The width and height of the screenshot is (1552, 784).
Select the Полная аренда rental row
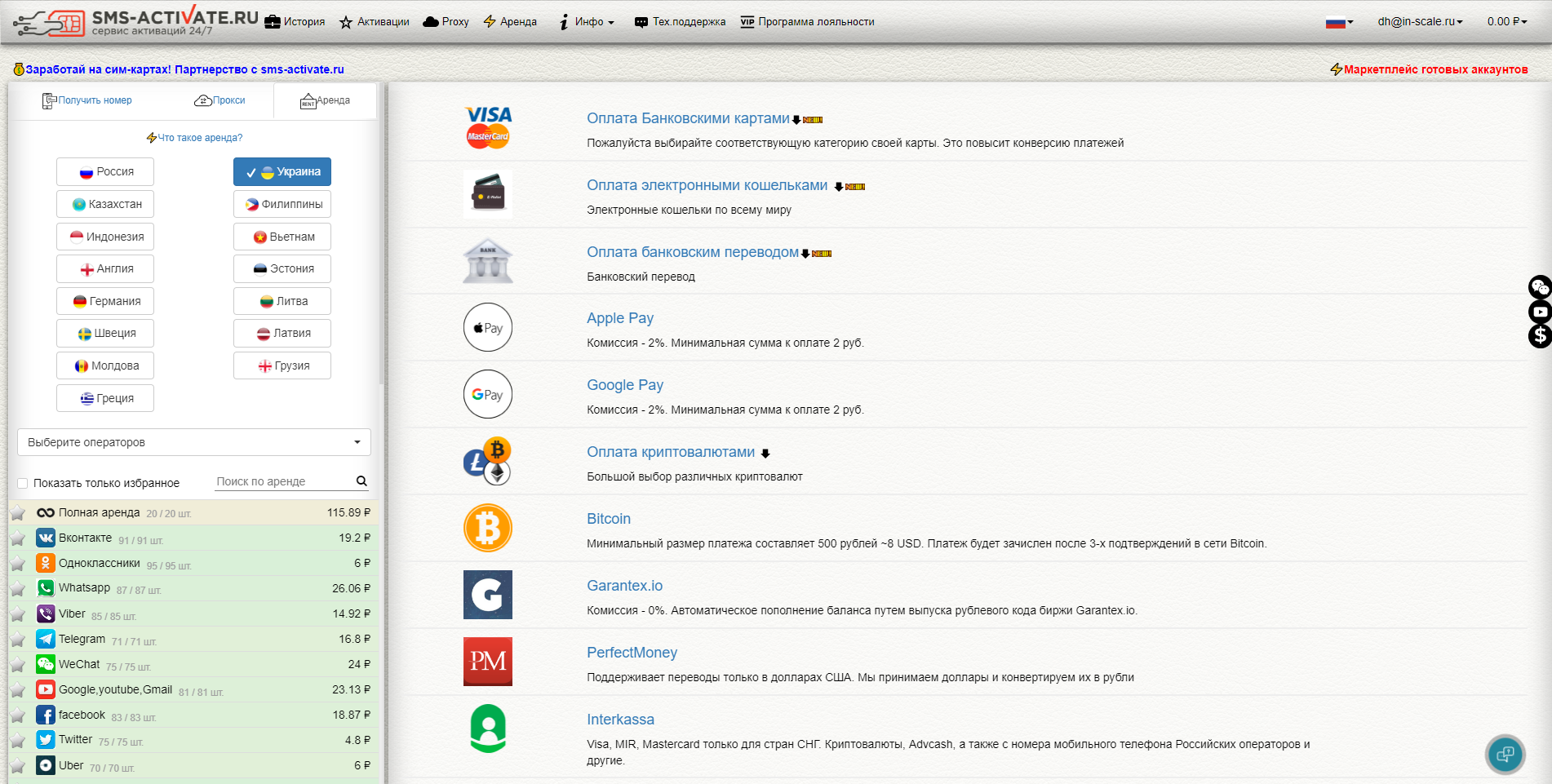click(194, 512)
